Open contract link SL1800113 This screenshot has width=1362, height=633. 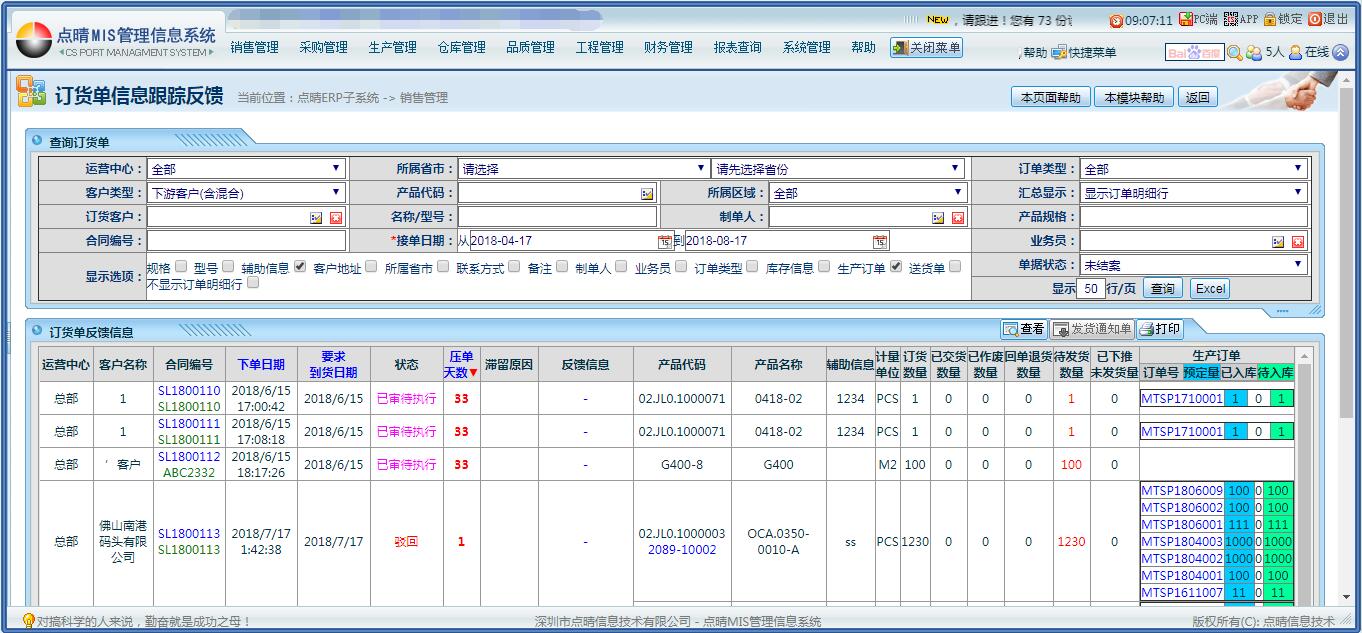[189, 533]
